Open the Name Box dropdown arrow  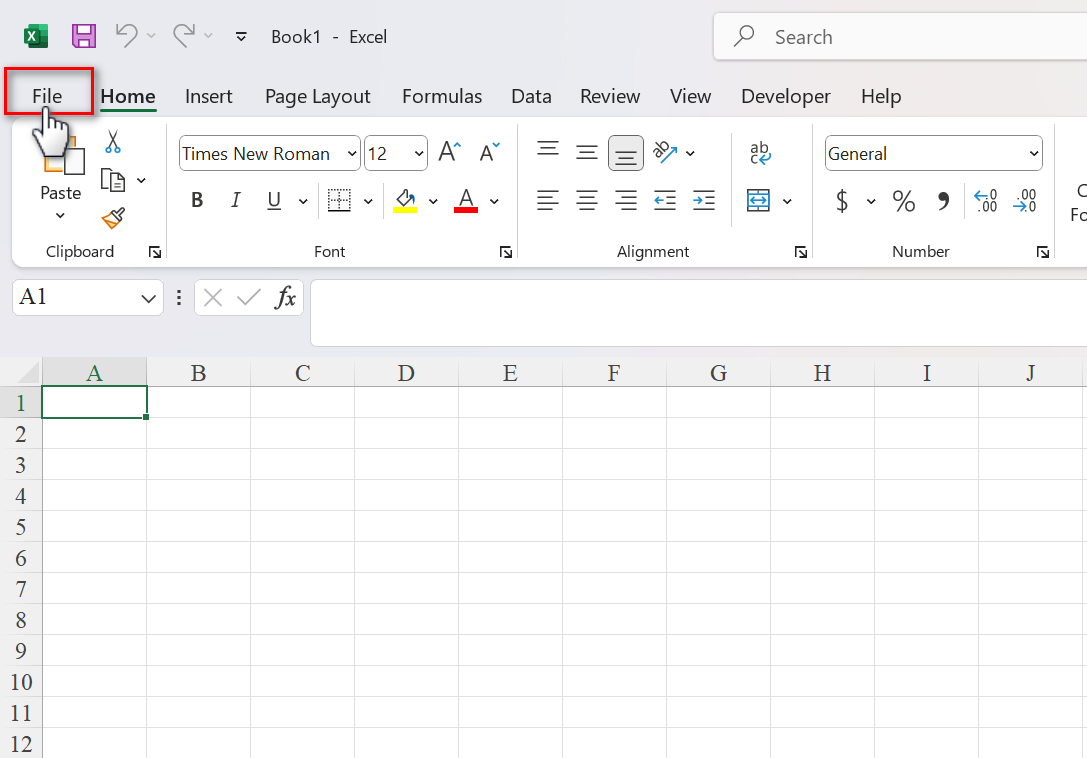click(149, 298)
